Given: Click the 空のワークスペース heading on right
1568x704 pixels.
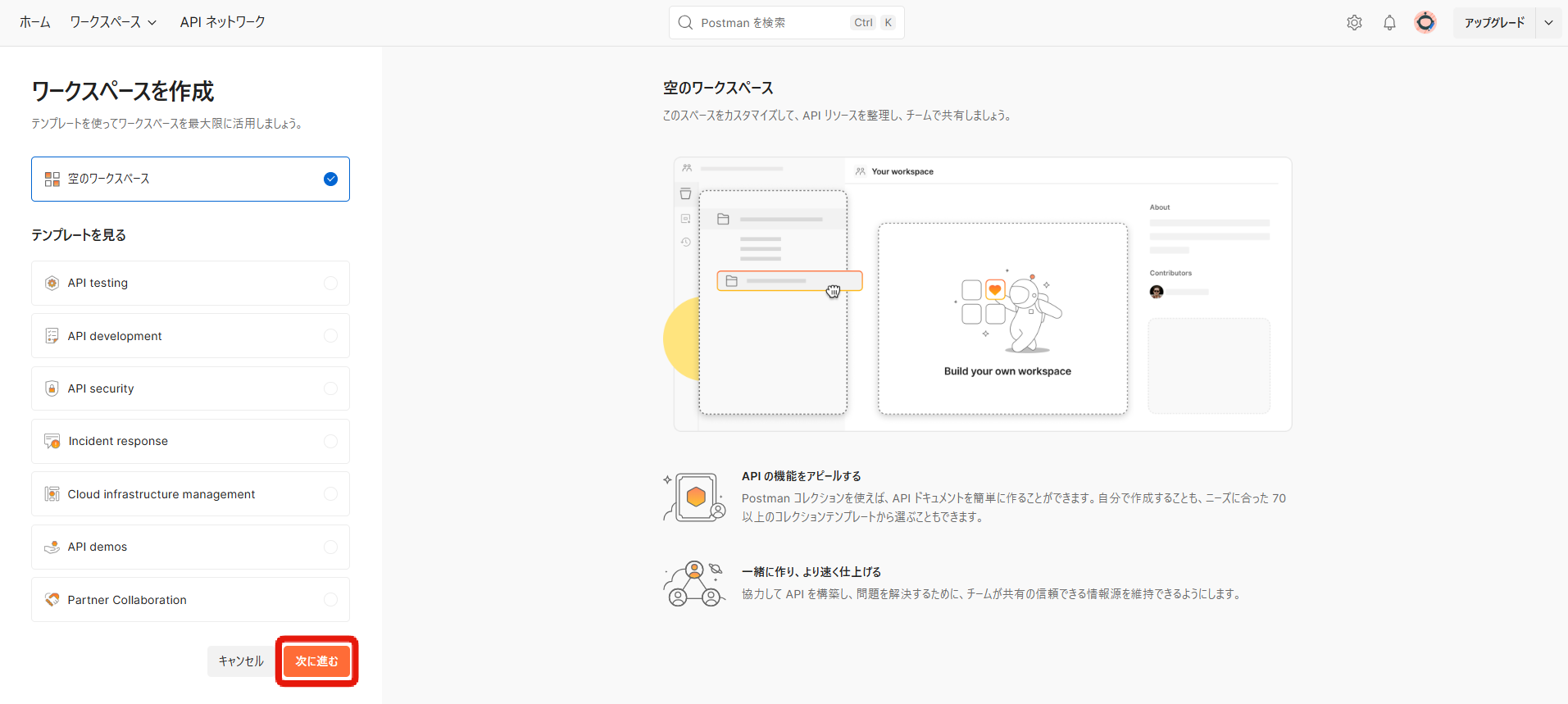Looking at the screenshot, I should click(718, 88).
